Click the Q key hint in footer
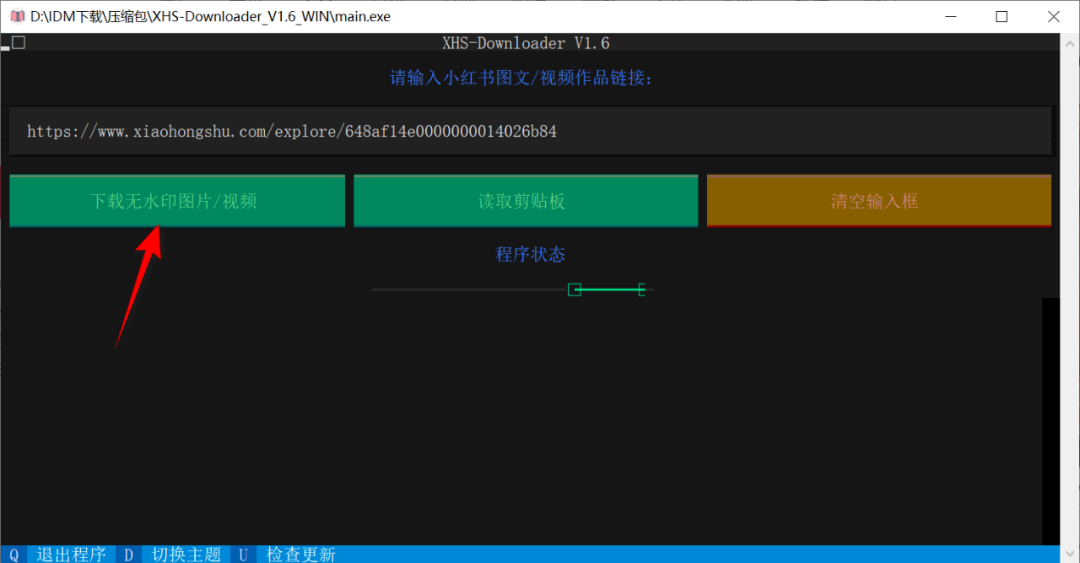This screenshot has width=1080, height=563. click(x=14, y=554)
